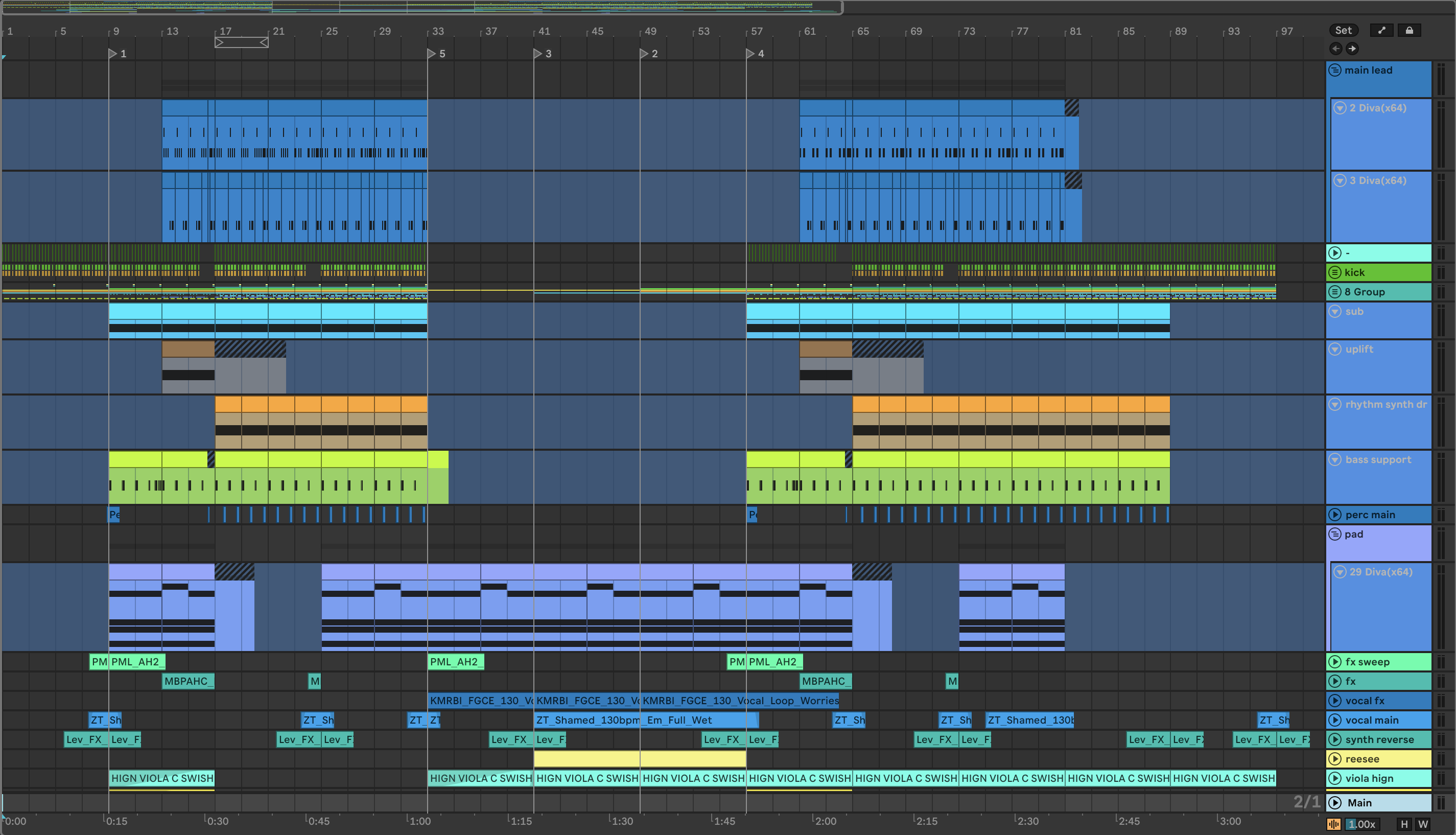Toggle the optimize arrangement height H button
1456x835 pixels.
tap(1404, 824)
